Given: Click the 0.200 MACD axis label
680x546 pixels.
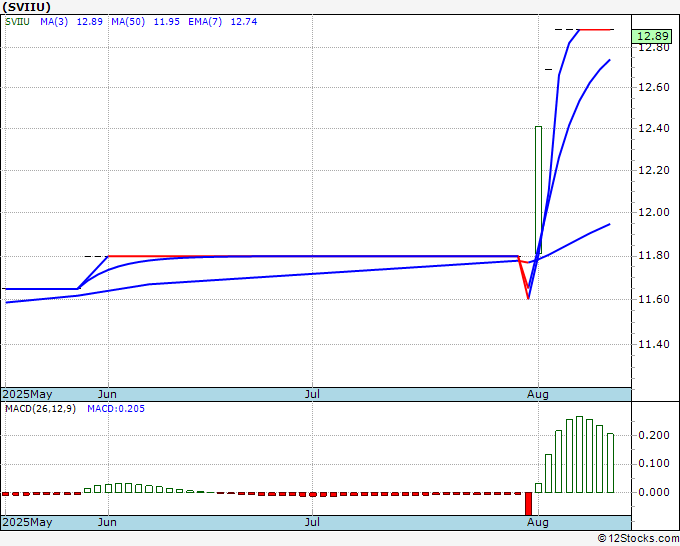Looking at the screenshot, I should [654, 435].
